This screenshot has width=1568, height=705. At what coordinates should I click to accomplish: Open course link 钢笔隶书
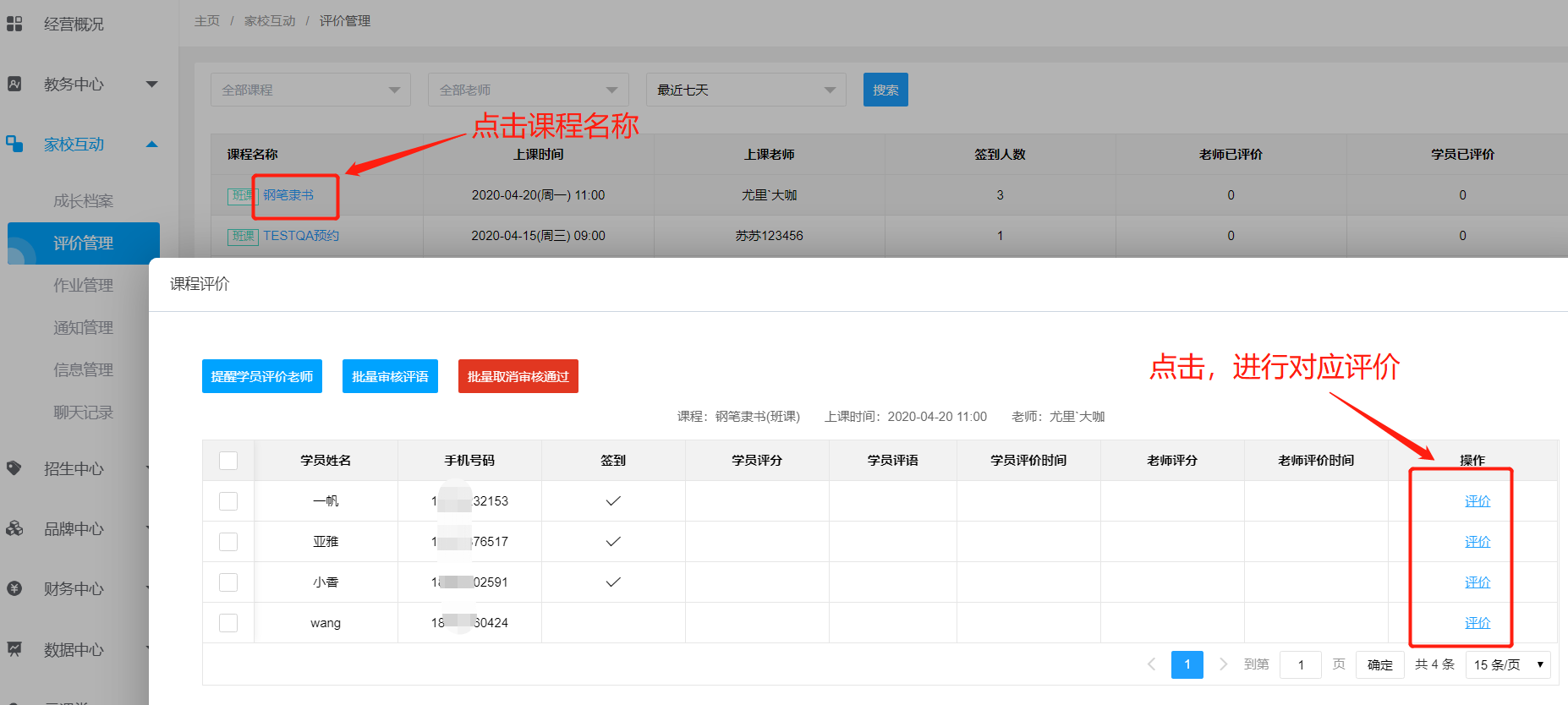288,195
